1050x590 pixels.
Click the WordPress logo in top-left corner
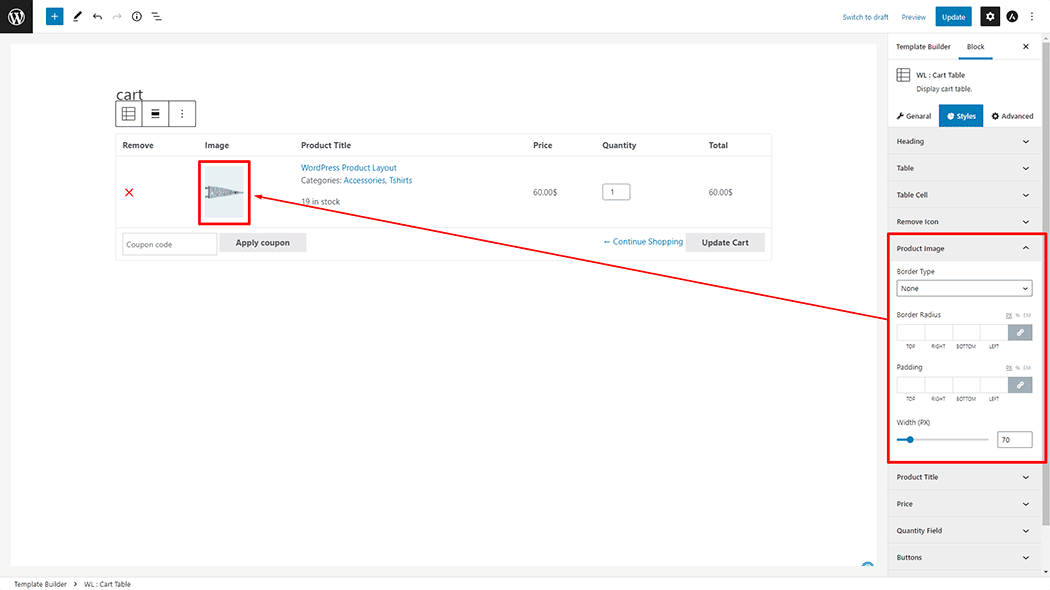click(16, 16)
